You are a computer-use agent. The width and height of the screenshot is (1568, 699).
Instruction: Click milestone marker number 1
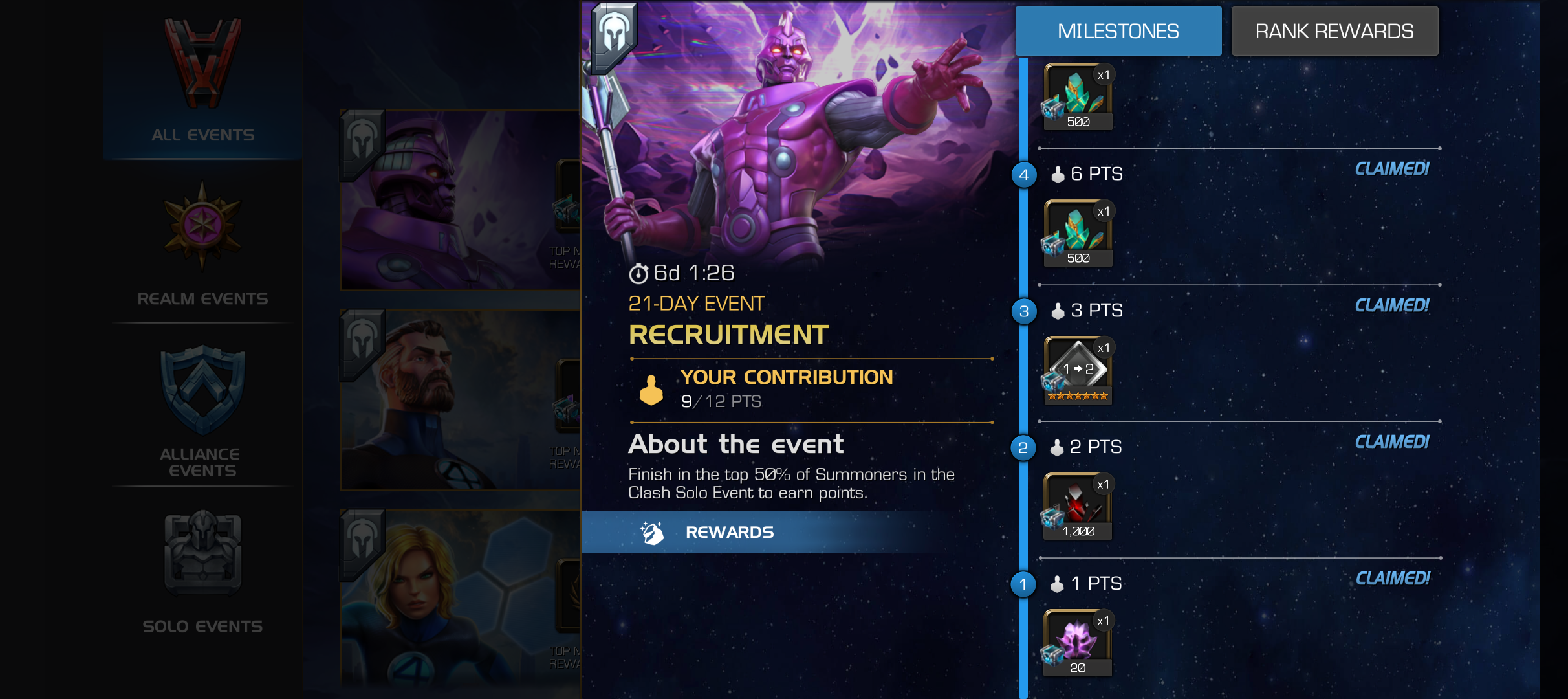point(1023,584)
